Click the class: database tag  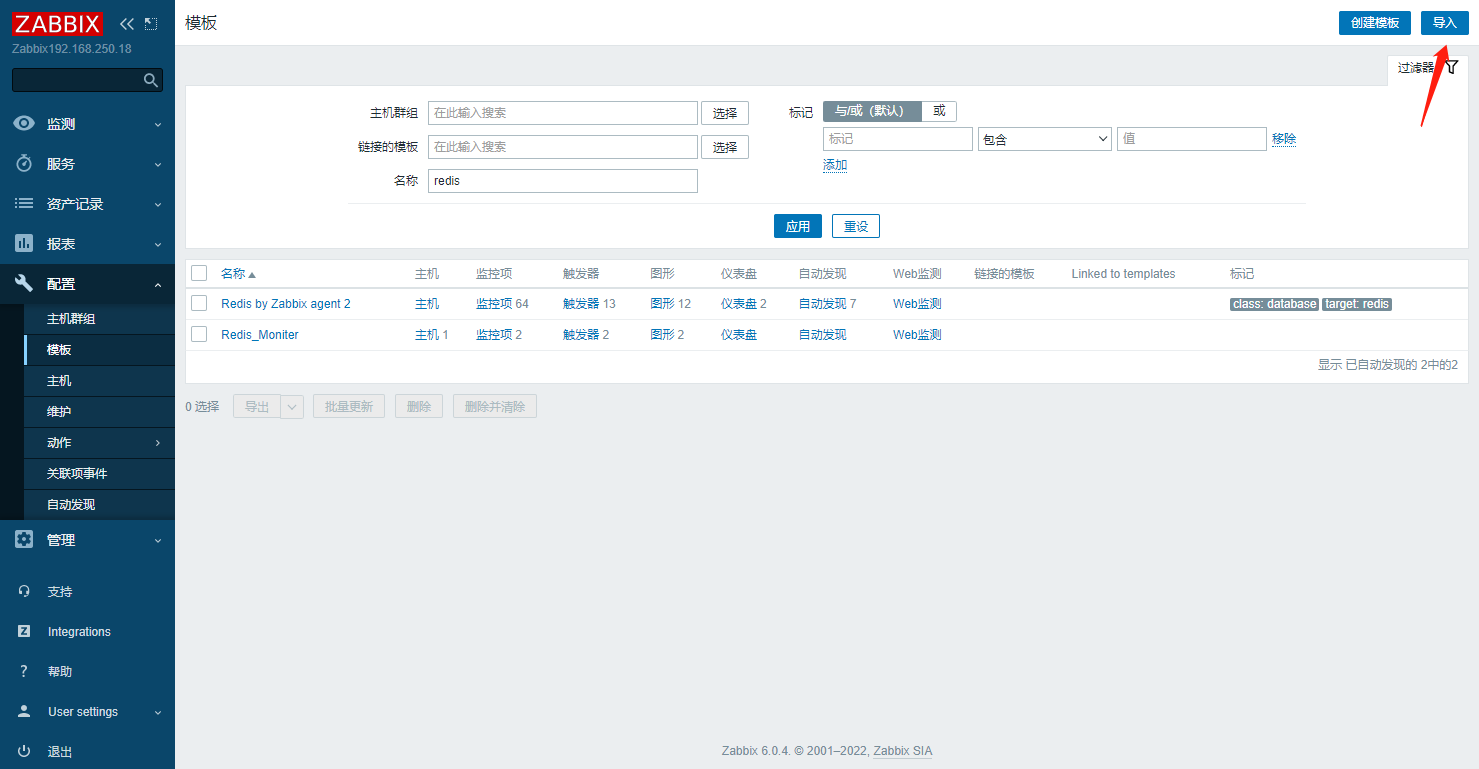[x=1274, y=304]
